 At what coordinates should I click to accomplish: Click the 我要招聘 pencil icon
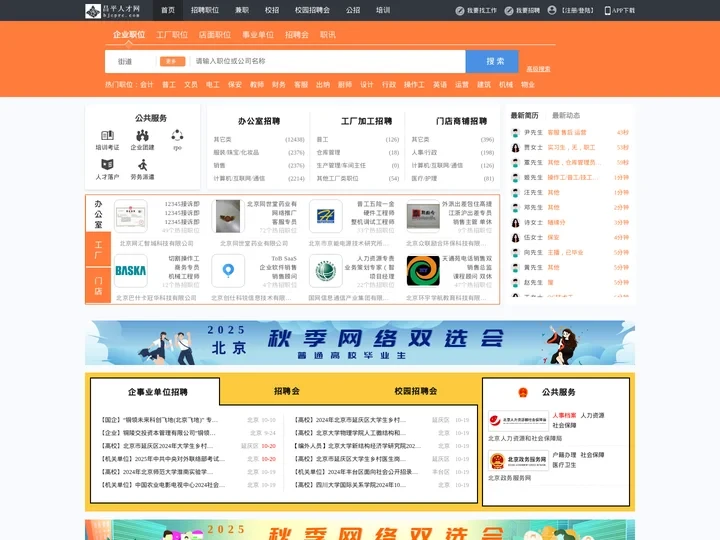tap(509, 11)
